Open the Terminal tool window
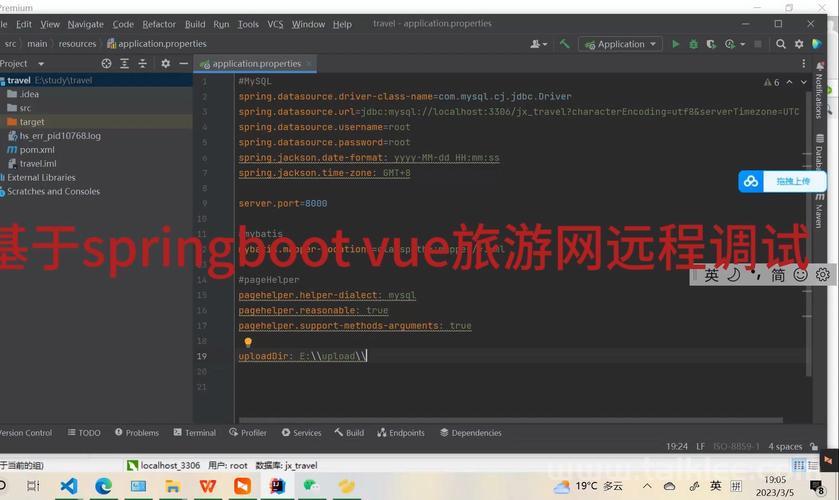The image size is (839, 500). click(x=195, y=433)
